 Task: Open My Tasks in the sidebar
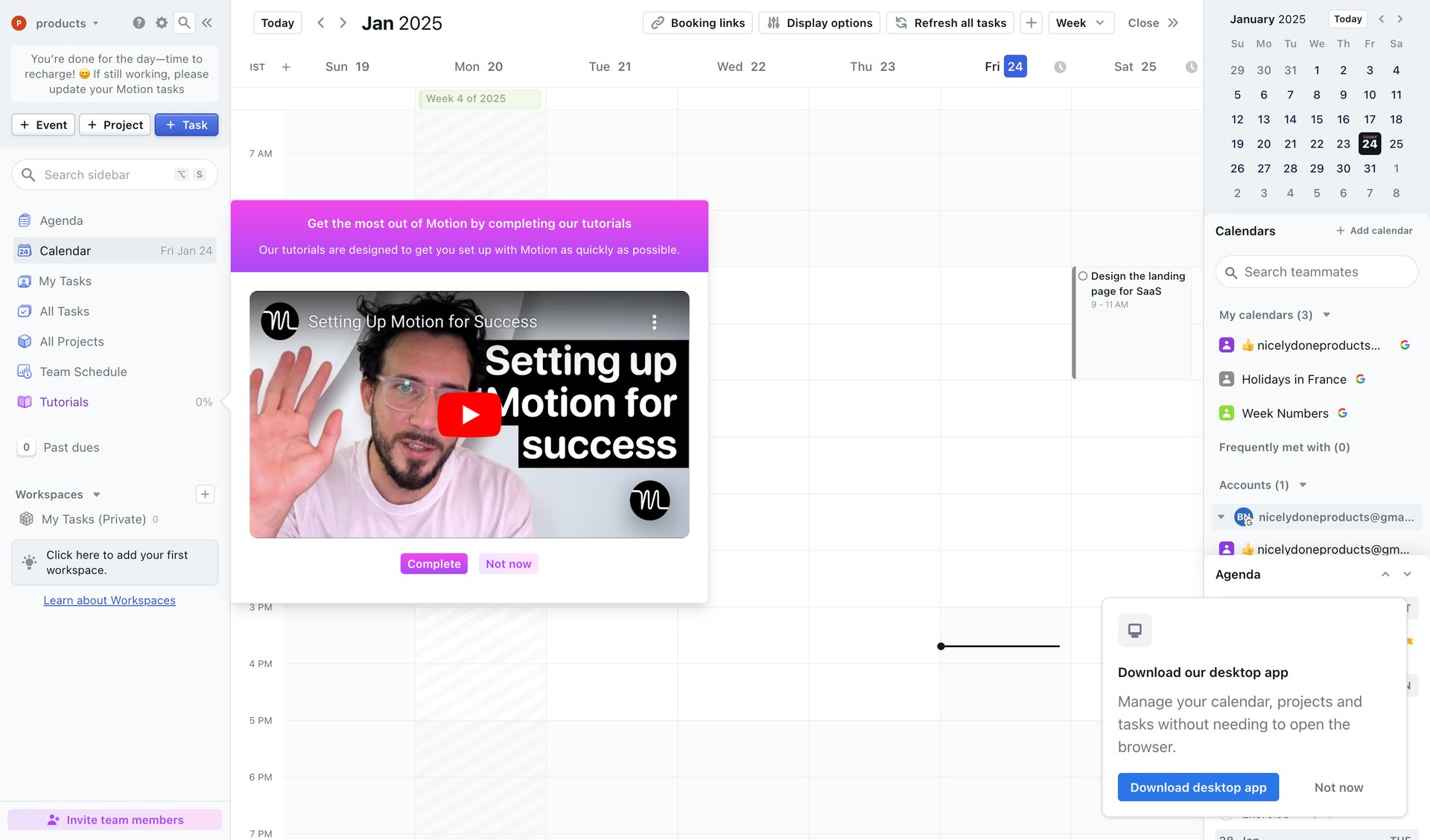[66, 281]
